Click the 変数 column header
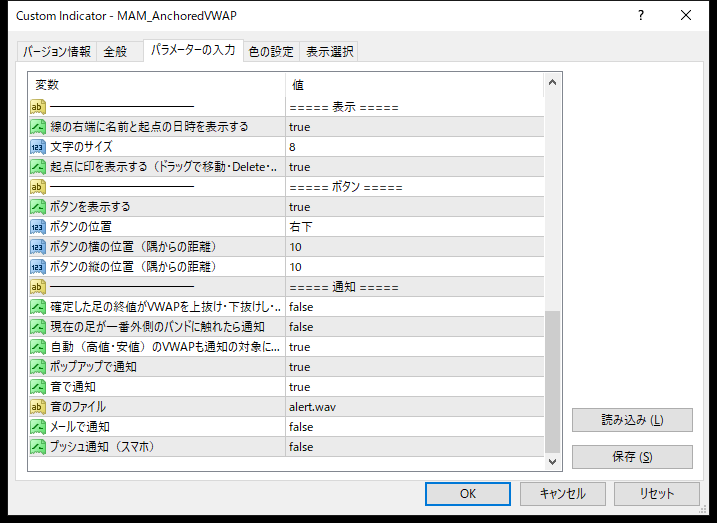Screen dimensions: 717x523 157,85
